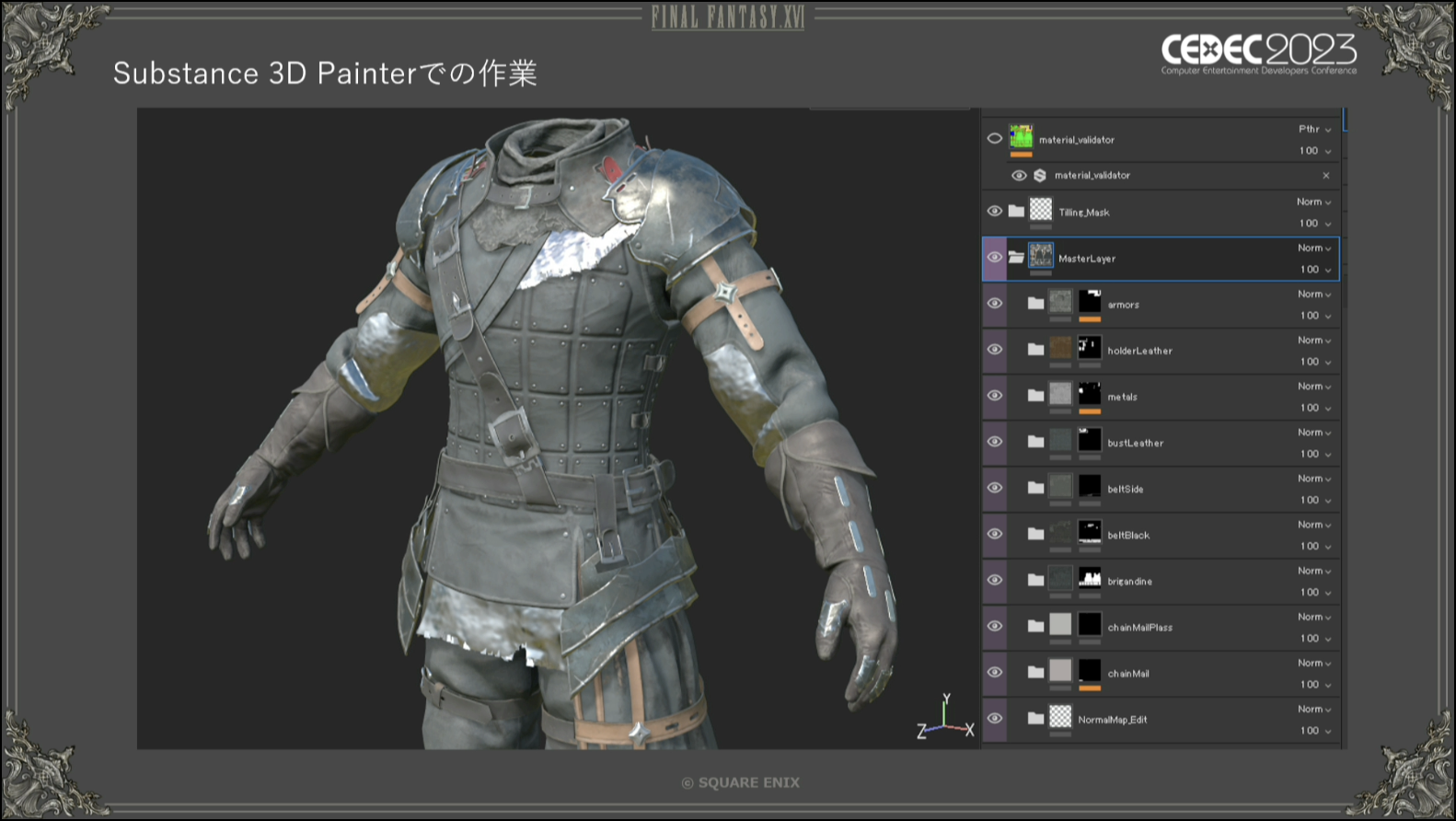Show the top material_validator layer via its eye
The height and width of the screenshot is (821, 1456).
tap(995, 138)
